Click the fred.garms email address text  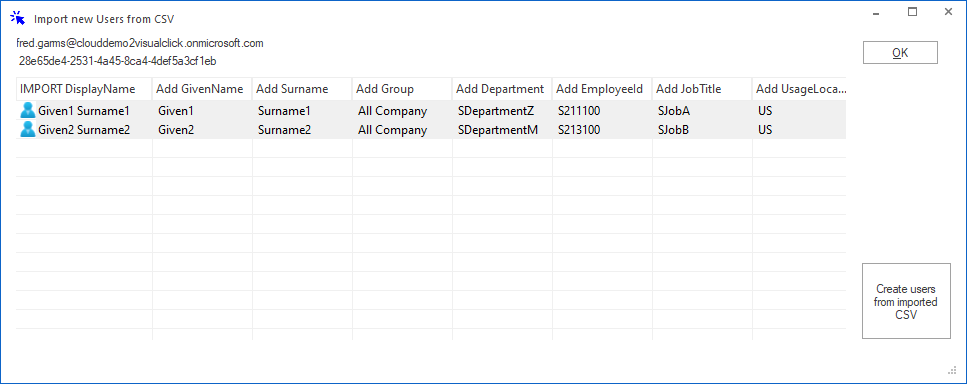pyautogui.click(x=140, y=43)
